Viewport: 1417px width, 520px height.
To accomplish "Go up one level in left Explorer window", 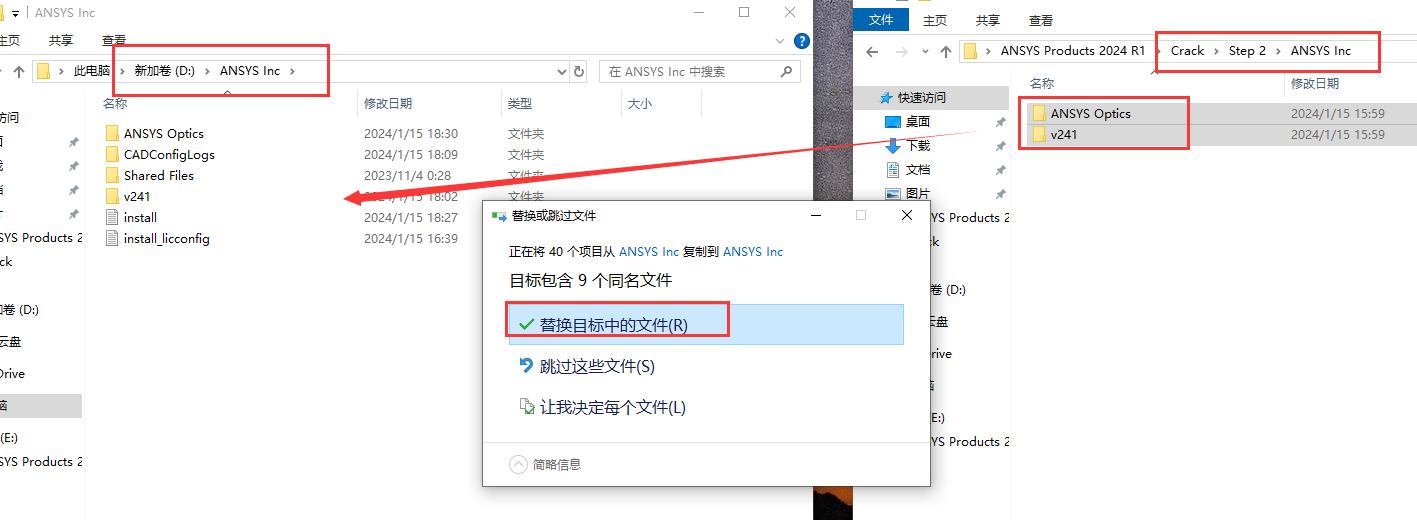I will (x=18, y=71).
